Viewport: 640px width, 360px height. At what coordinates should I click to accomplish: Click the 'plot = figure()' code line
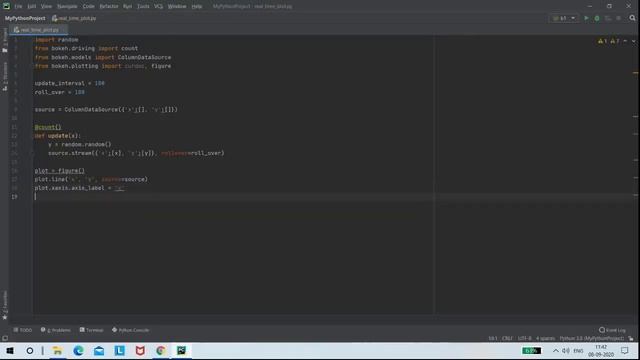60,171
